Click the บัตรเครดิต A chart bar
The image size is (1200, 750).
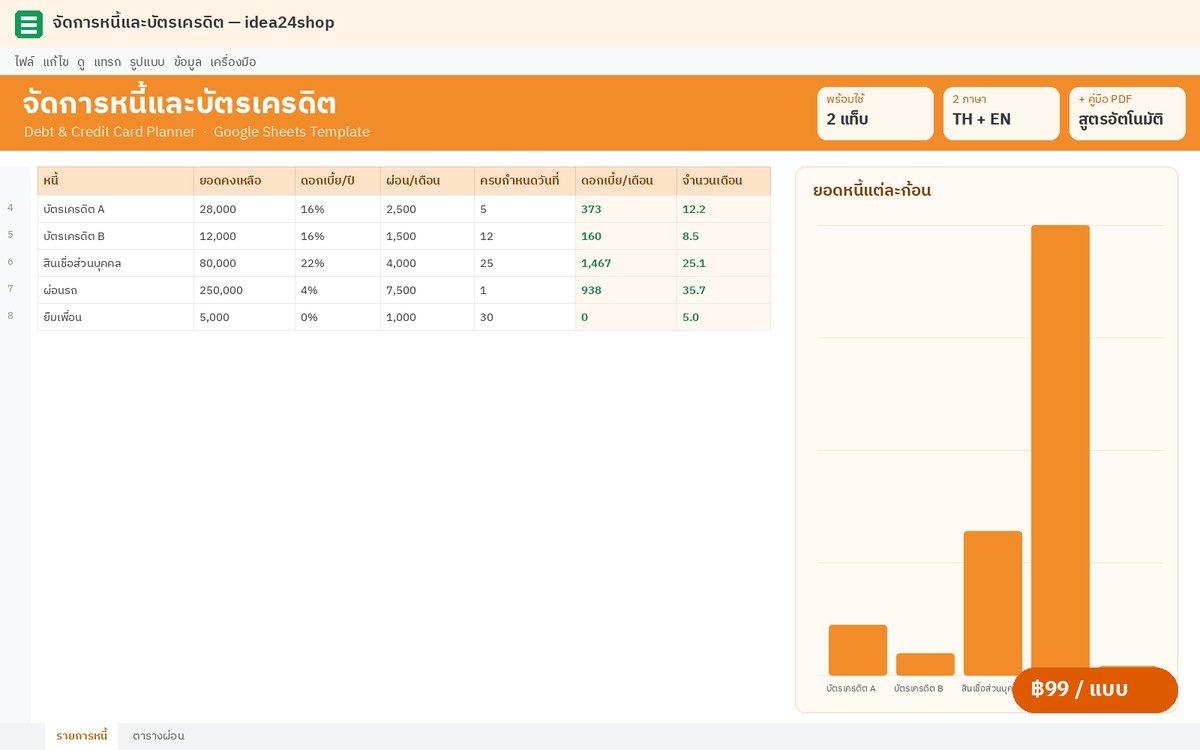pyautogui.click(x=858, y=650)
